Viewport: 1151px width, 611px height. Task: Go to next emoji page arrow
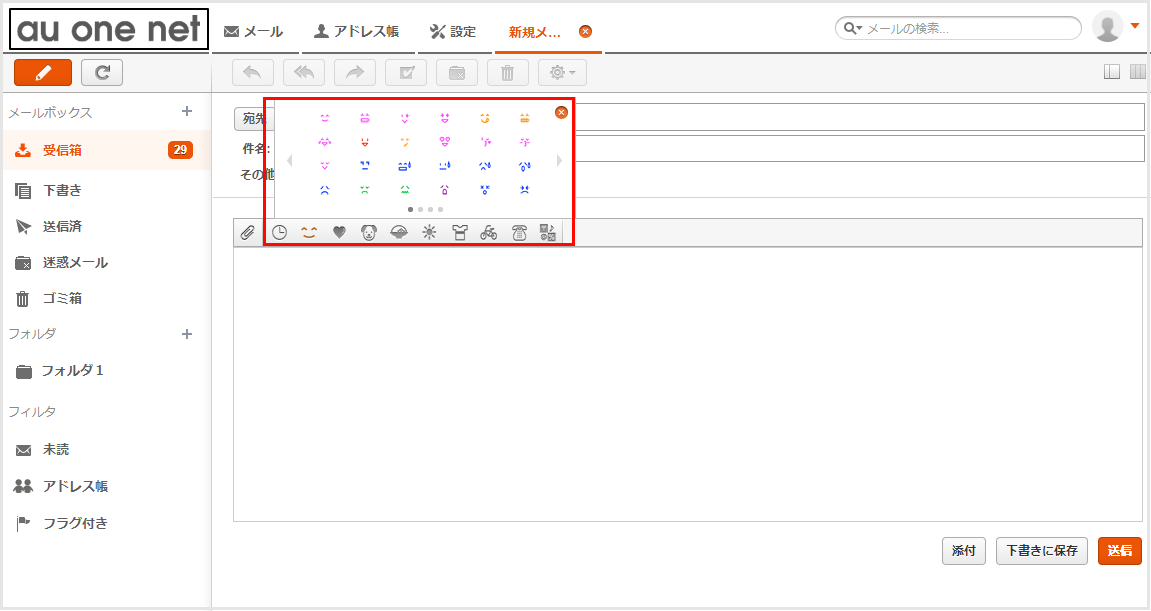(559, 160)
